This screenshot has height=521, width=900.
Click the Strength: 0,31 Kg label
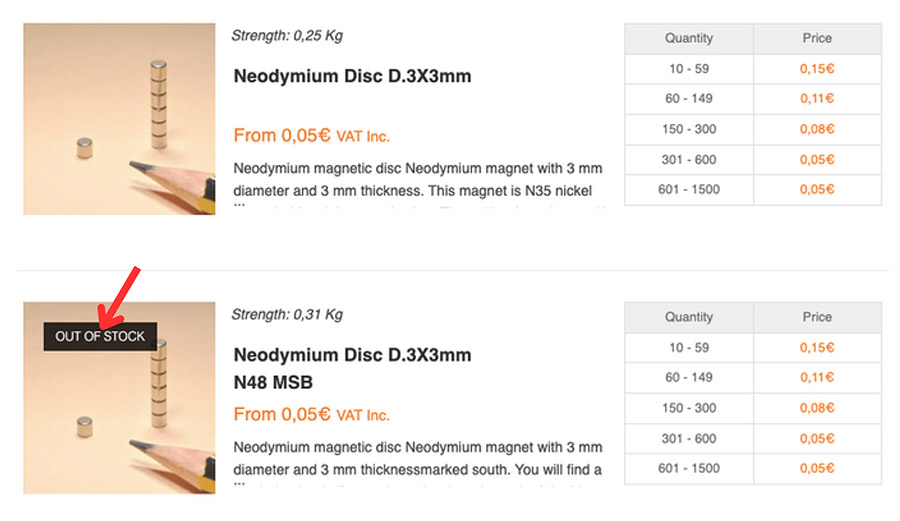point(287,314)
